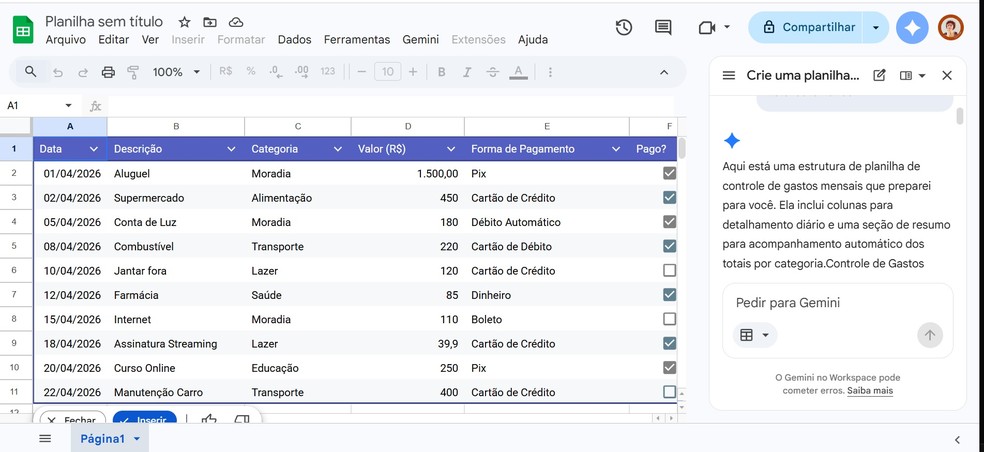984x452 pixels.
Task: Open the Data column filter dropdown
Action: pos(94,149)
